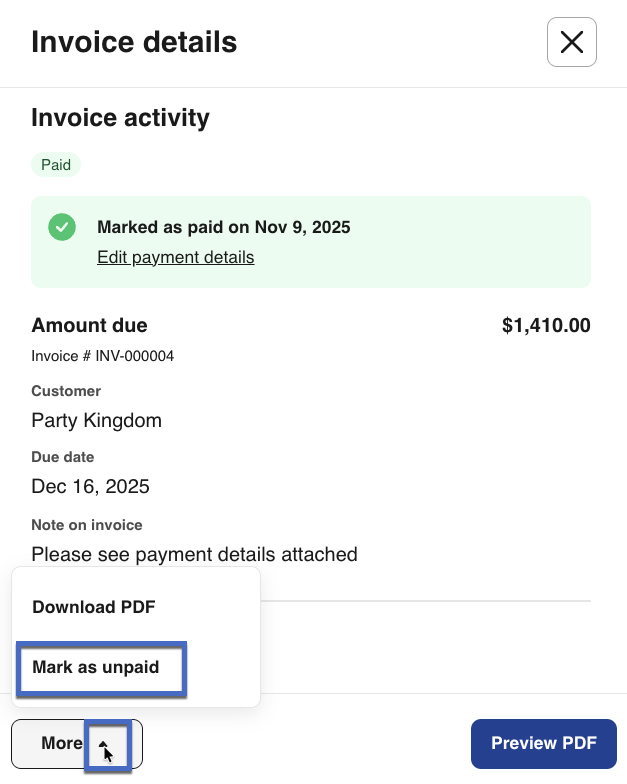Image resolution: width=627 pixels, height=784 pixels.
Task: Click the Customer field label
Action: point(66,391)
